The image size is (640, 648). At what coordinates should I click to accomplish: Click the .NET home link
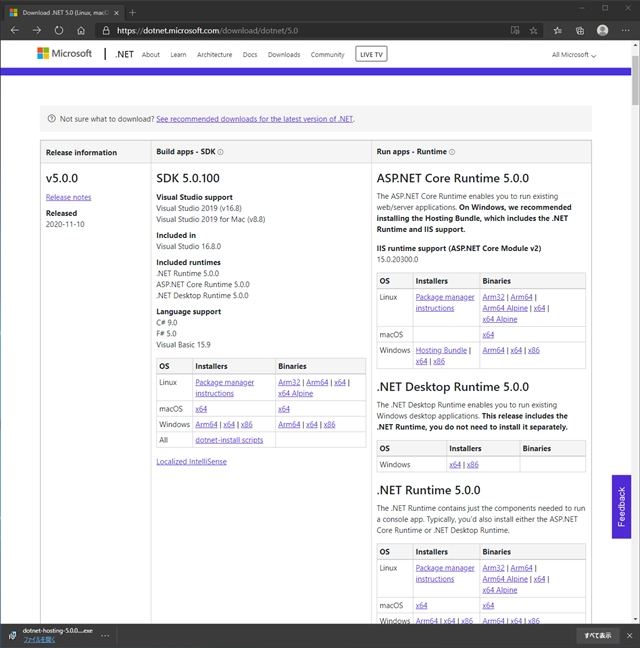(x=124, y=54)
